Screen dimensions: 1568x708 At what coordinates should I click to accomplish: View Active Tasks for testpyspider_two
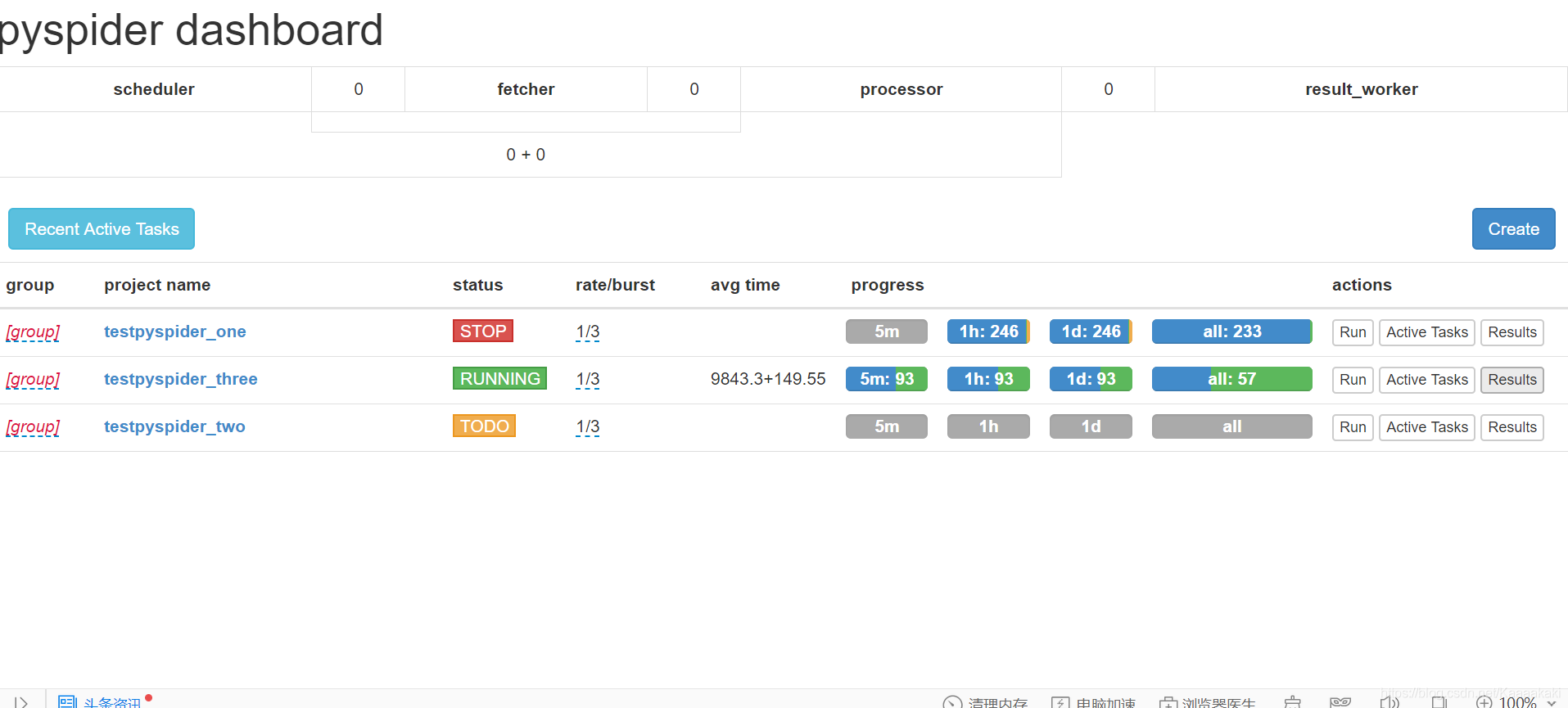pyautogui.click(x=1427, y=427)
